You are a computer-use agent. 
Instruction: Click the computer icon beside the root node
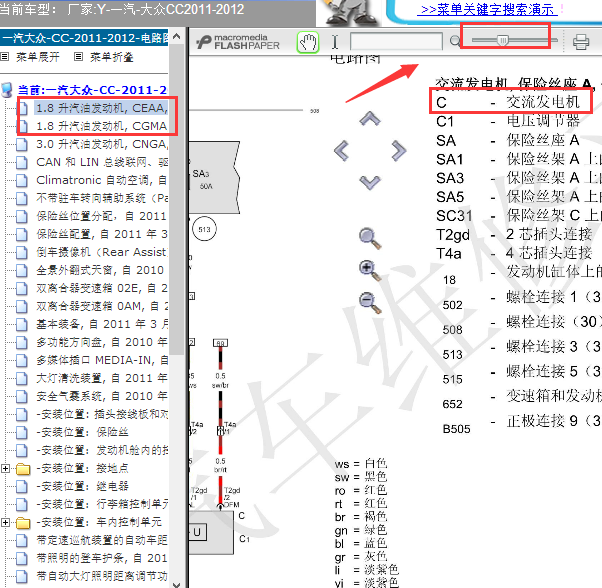point(7,90)
